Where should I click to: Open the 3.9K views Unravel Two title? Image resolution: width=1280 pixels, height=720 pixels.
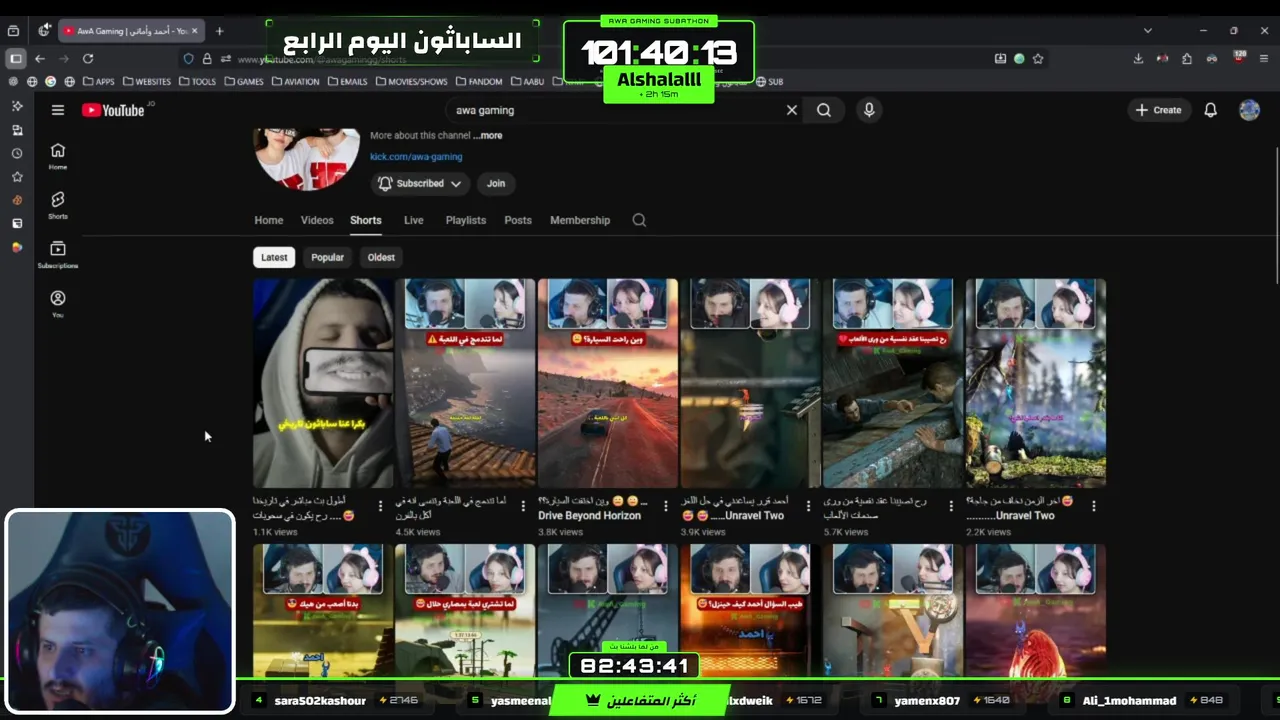click(737, 508)
